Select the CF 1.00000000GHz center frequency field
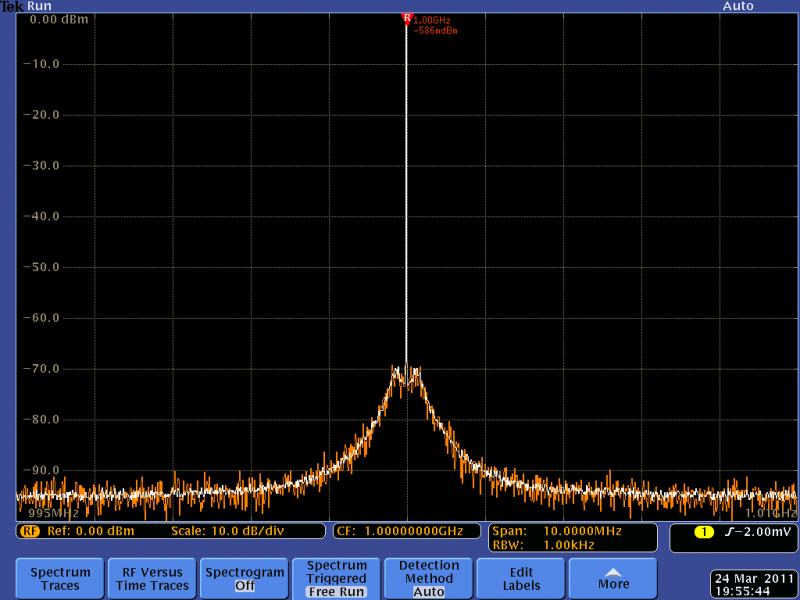This screenshot has width=800, height=600. pyautogui.click(x=407, y=531)
